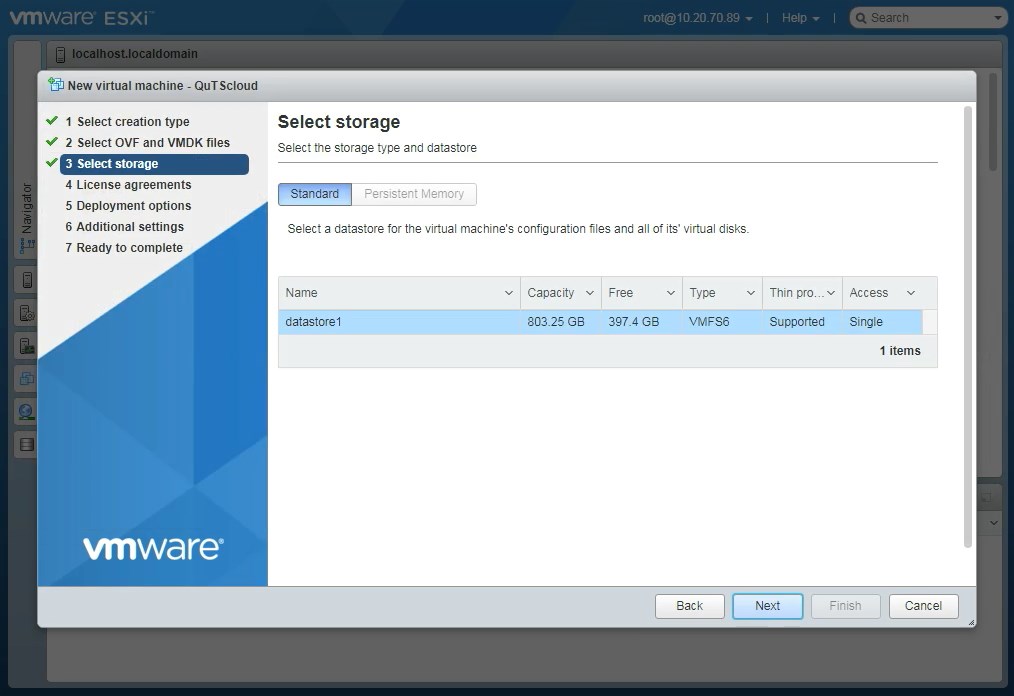
Task: Open the Networking globe icon in sidebar
Action: click(27, 411)
